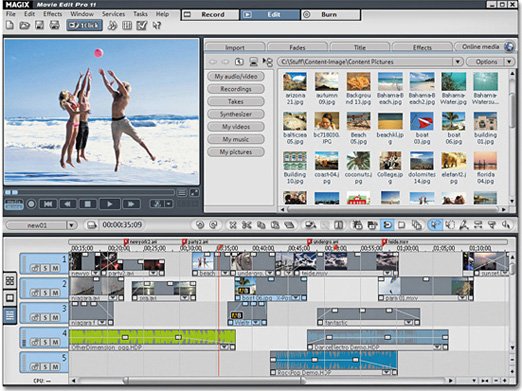Maximize preview monitor with fullscreen icon

point(194,193)
